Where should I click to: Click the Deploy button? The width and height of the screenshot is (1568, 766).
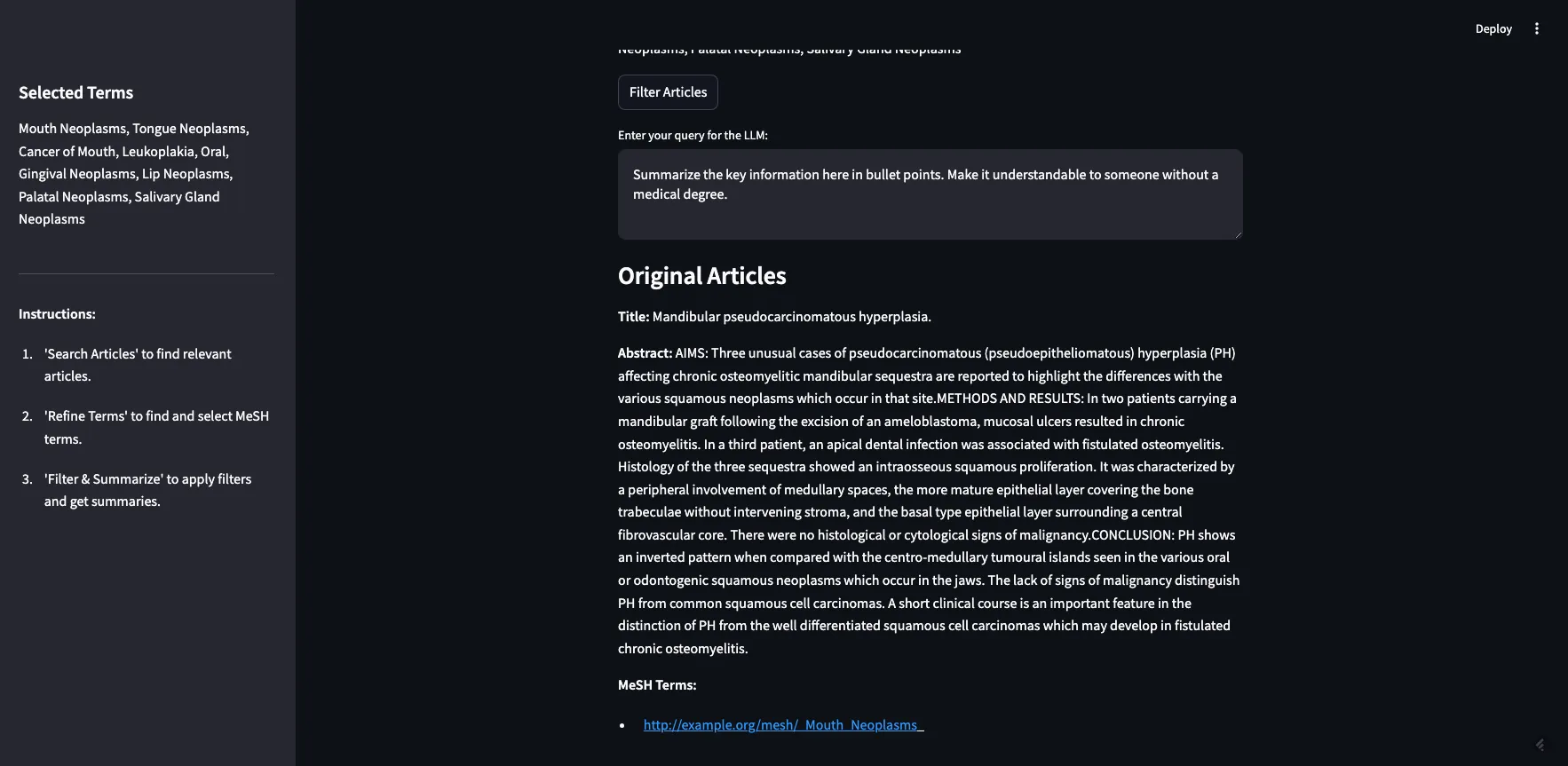coord(1493,28)
